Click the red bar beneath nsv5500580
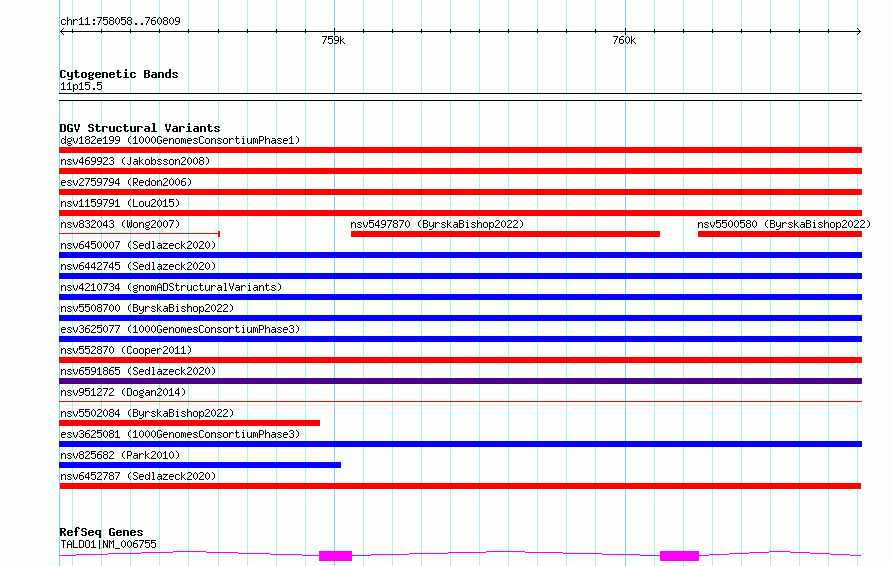 [780, 234]
